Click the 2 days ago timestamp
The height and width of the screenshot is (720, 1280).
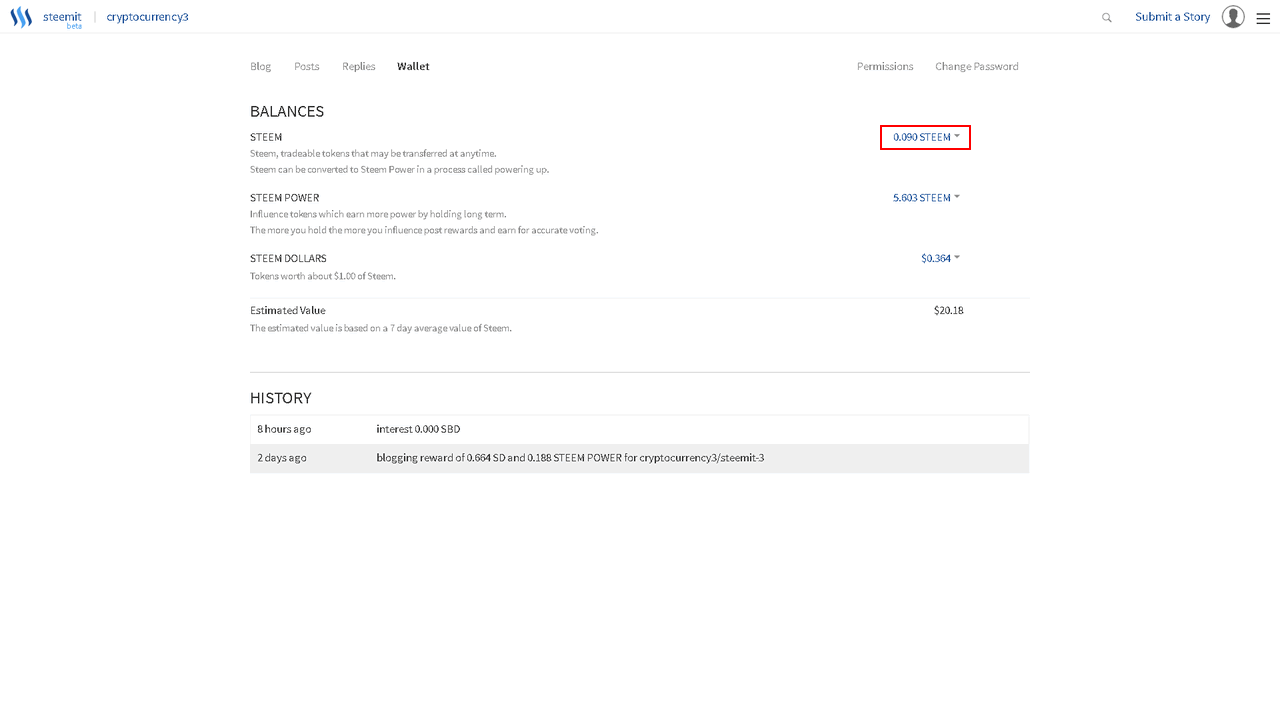pyautogui.click(x=282, y=458)
